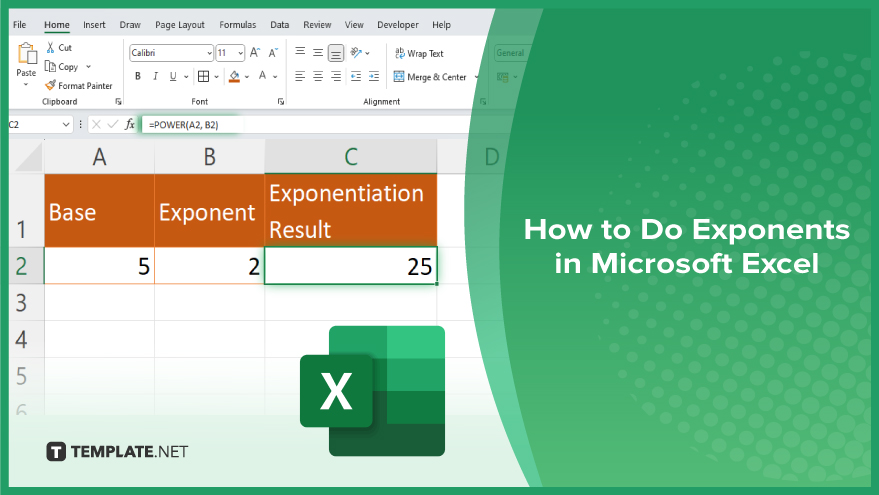This screenshot has width=879, height=495.
Task: Activate the Format Painter brush
Action: (50, 85)
